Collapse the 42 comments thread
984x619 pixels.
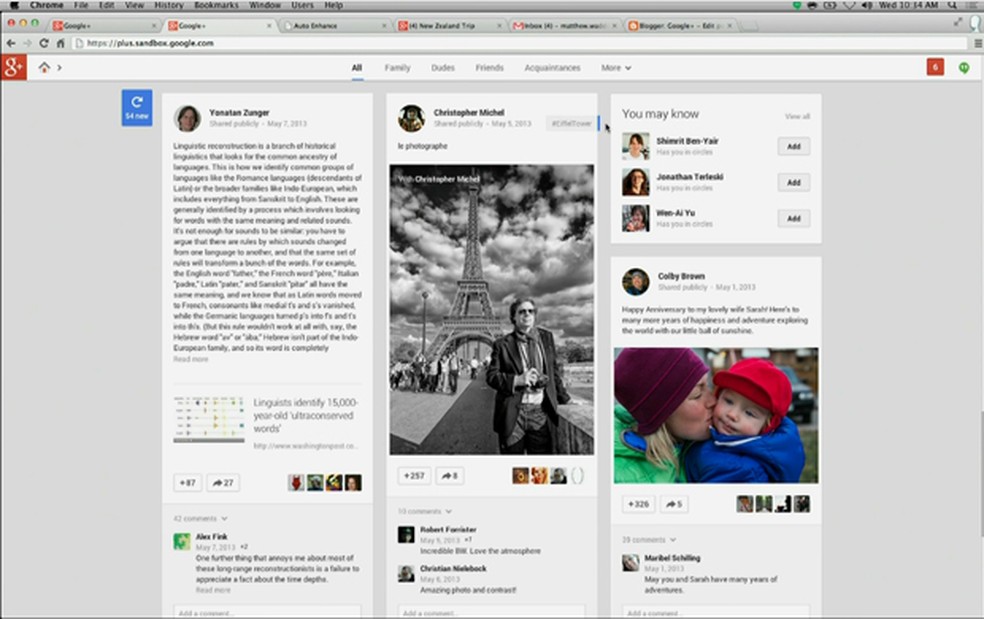200,518
